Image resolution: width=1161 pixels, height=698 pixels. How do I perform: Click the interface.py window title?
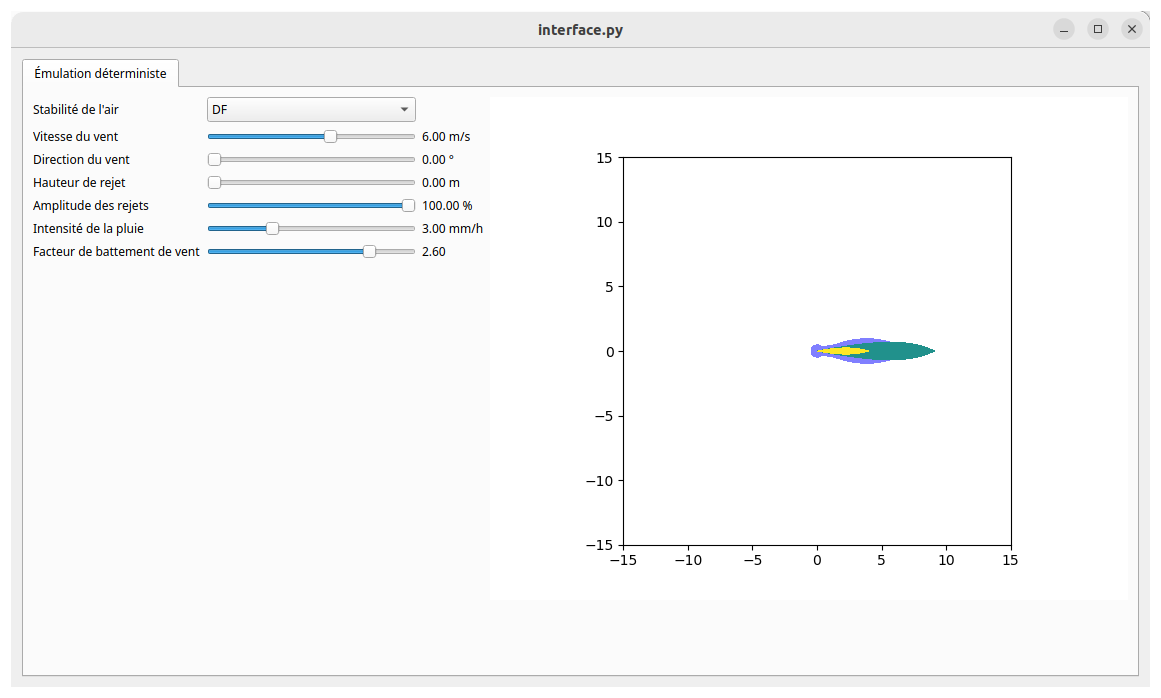(x=580, y=30)
